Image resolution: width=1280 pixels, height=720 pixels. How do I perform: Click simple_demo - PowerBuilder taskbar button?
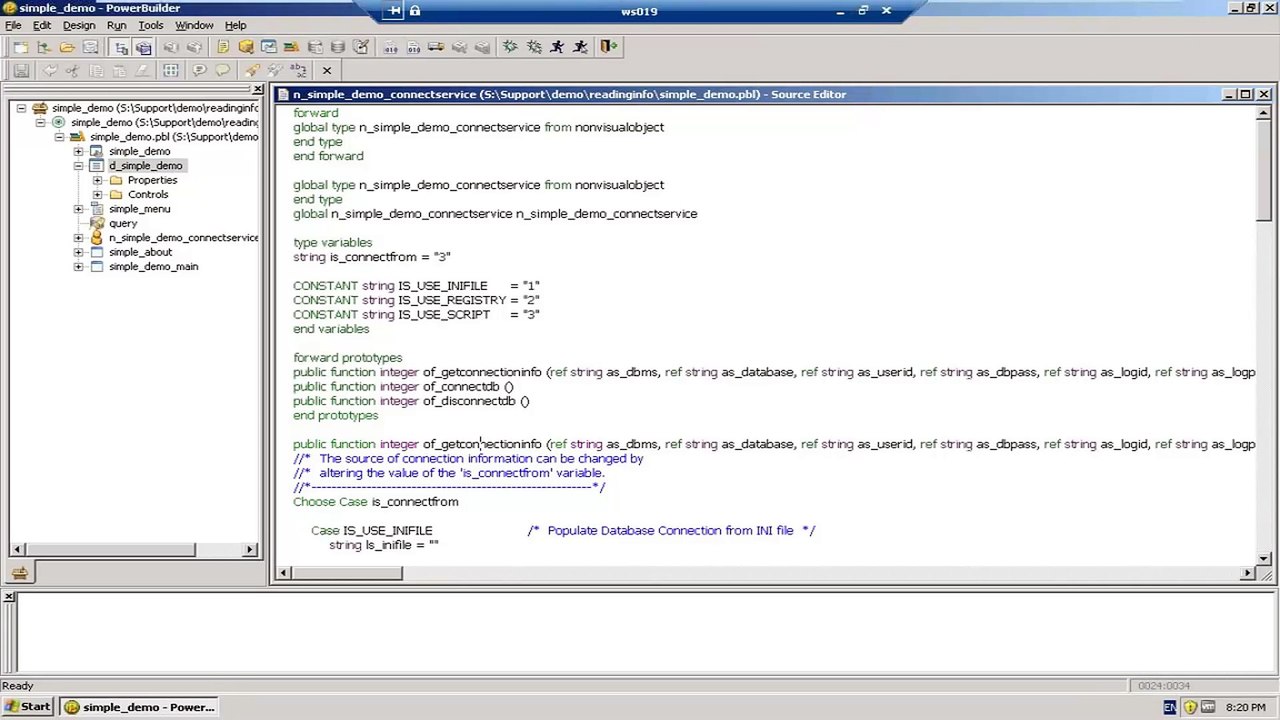(138, 707)
